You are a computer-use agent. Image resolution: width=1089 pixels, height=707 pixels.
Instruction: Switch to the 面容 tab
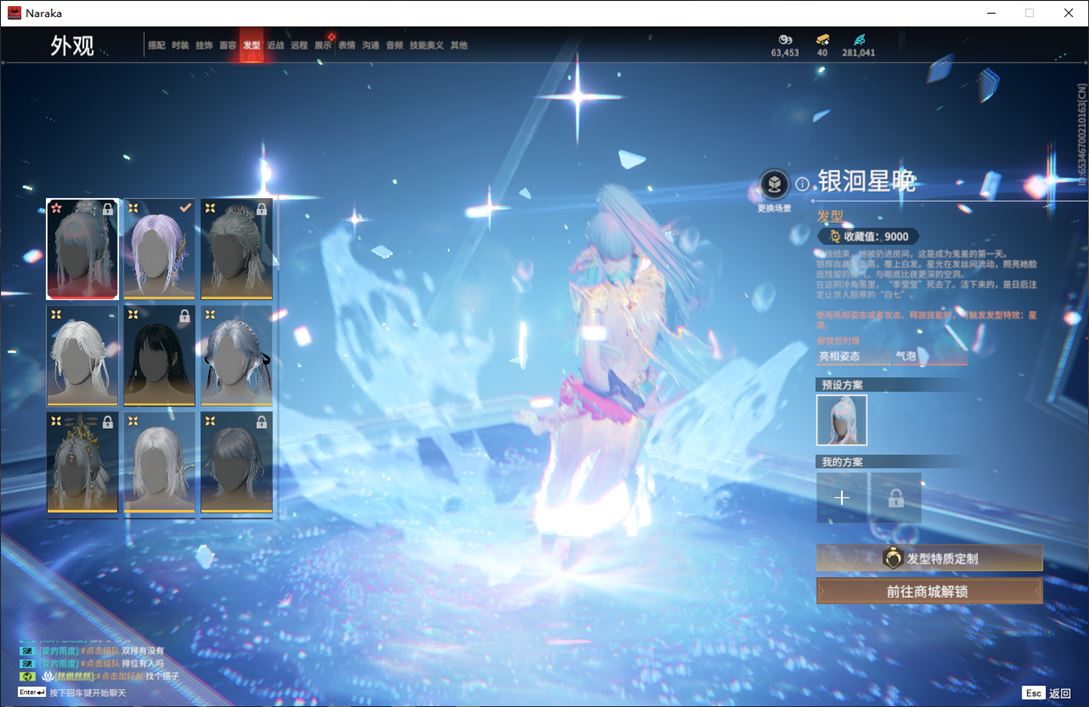click(x=228, y=45)
